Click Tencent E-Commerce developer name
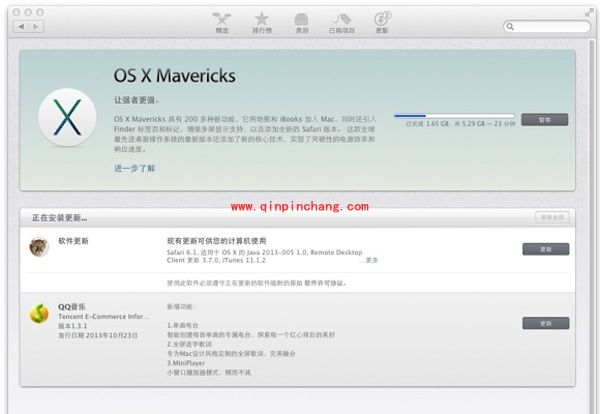 tap(103, 316)
